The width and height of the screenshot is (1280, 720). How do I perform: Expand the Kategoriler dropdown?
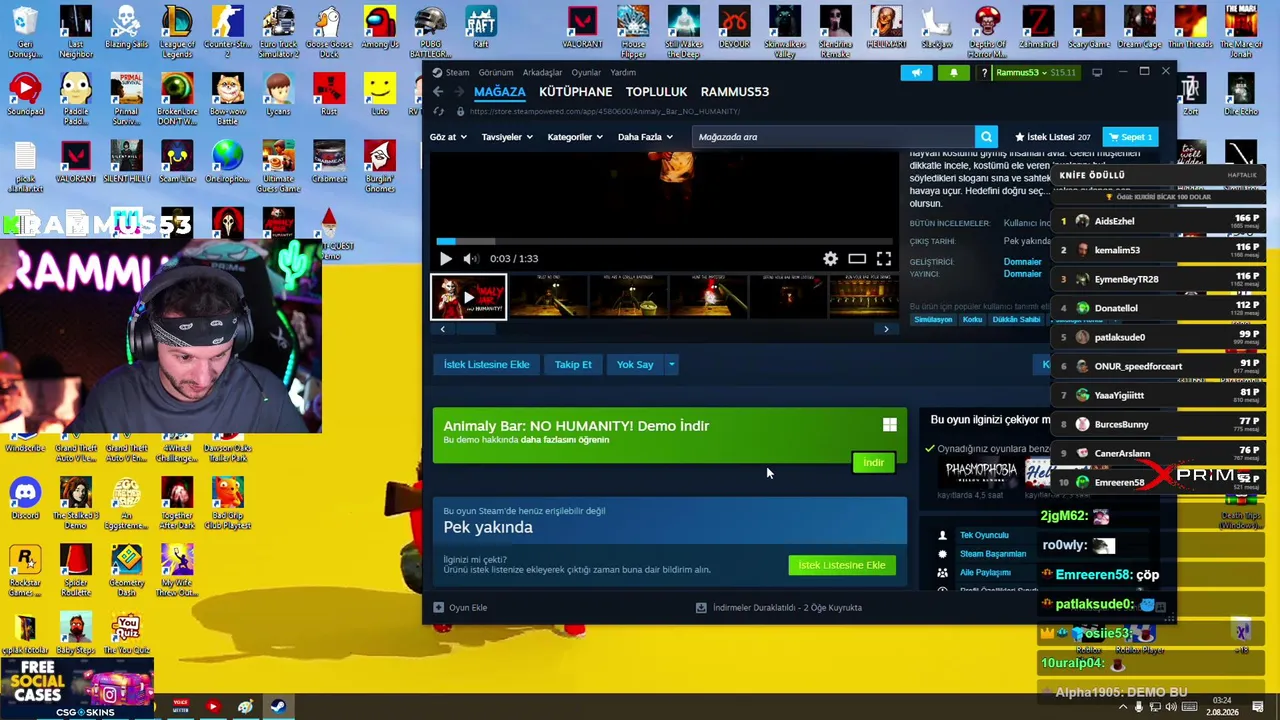(x=575, y=137)
